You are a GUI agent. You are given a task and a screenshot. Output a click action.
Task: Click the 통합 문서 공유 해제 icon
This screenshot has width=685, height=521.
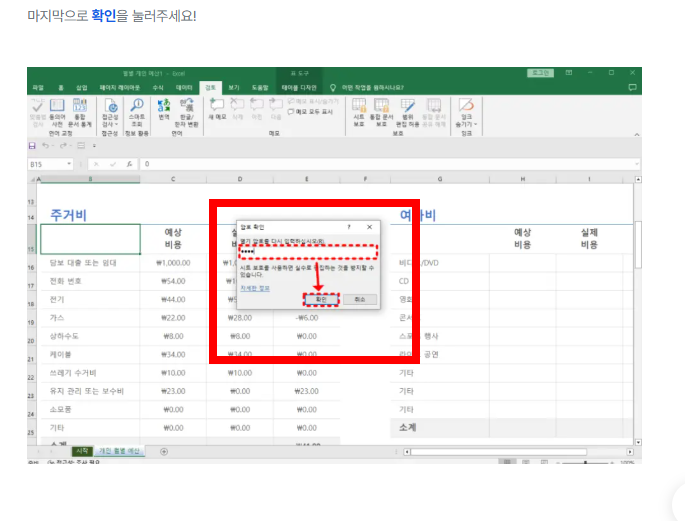(x=434, y=112)
